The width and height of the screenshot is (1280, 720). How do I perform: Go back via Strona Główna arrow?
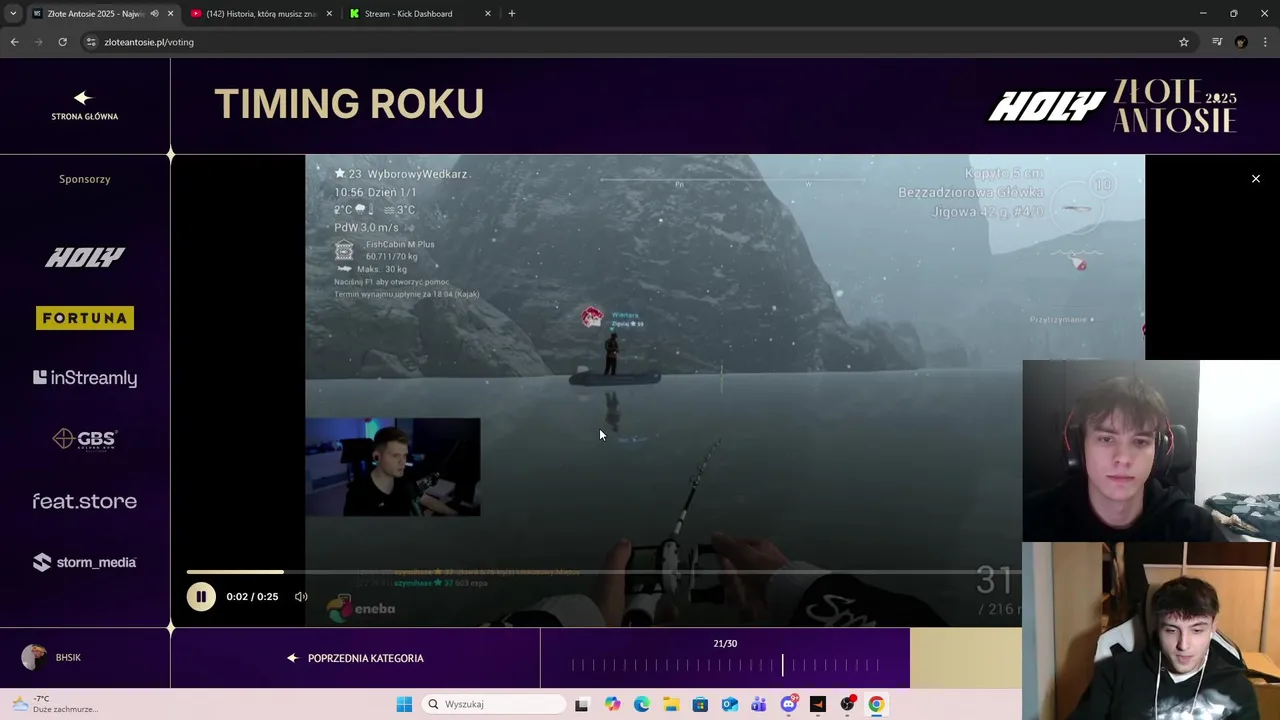point(84,106)
